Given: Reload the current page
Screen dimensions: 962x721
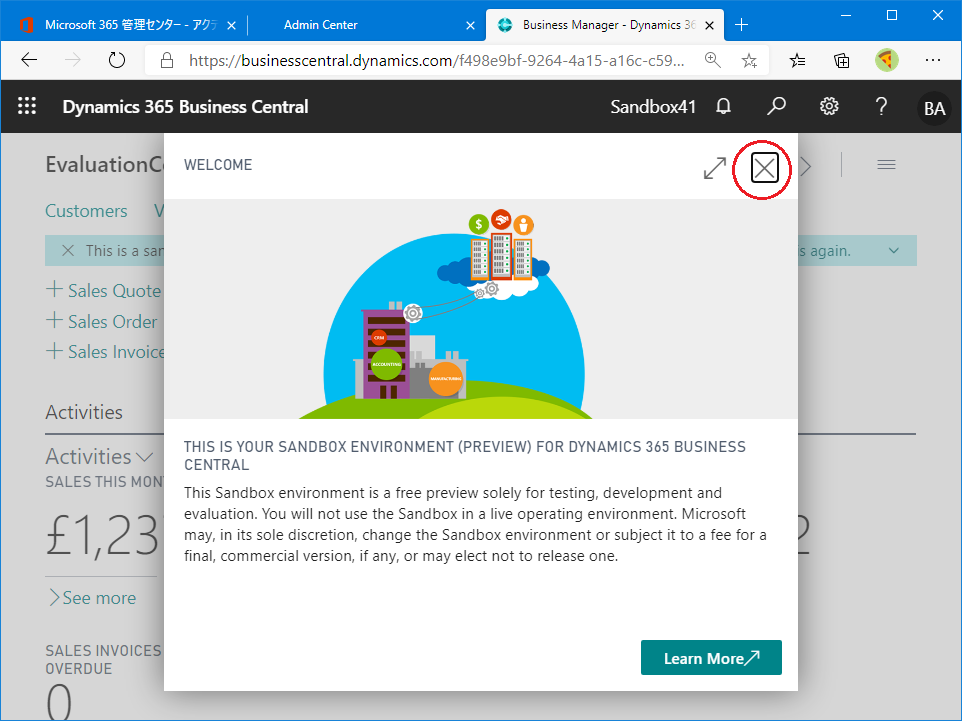Looking at the screenshot, I should click(117, 60).
